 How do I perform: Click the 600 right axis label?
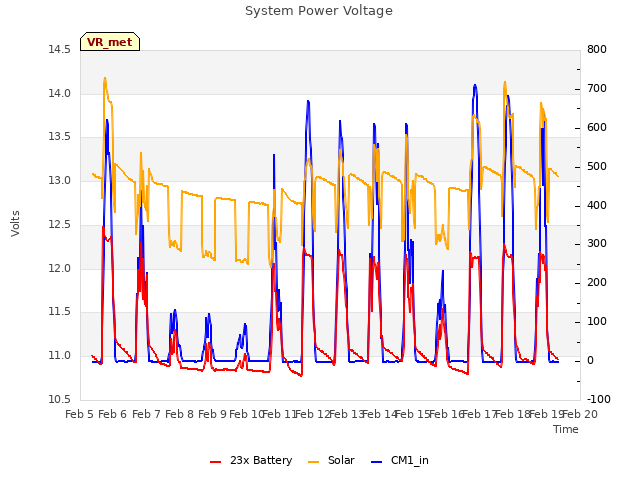[597, 128]
